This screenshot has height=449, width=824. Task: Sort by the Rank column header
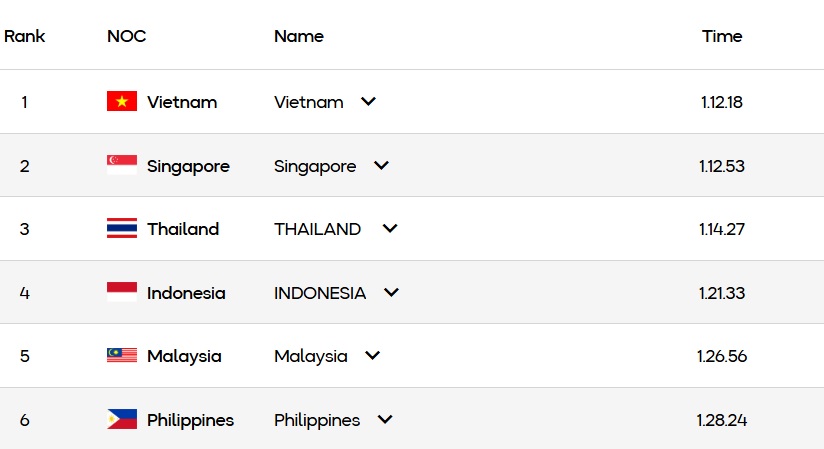[24, 36]
